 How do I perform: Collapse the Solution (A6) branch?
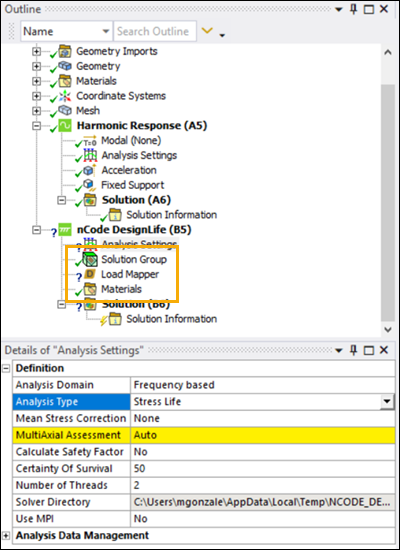(x=61, y=200)
